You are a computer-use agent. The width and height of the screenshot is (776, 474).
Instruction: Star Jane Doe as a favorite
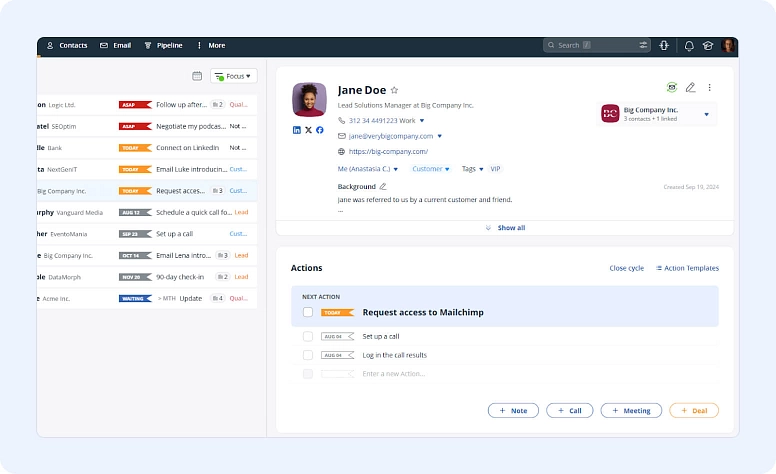pos(394,90)
